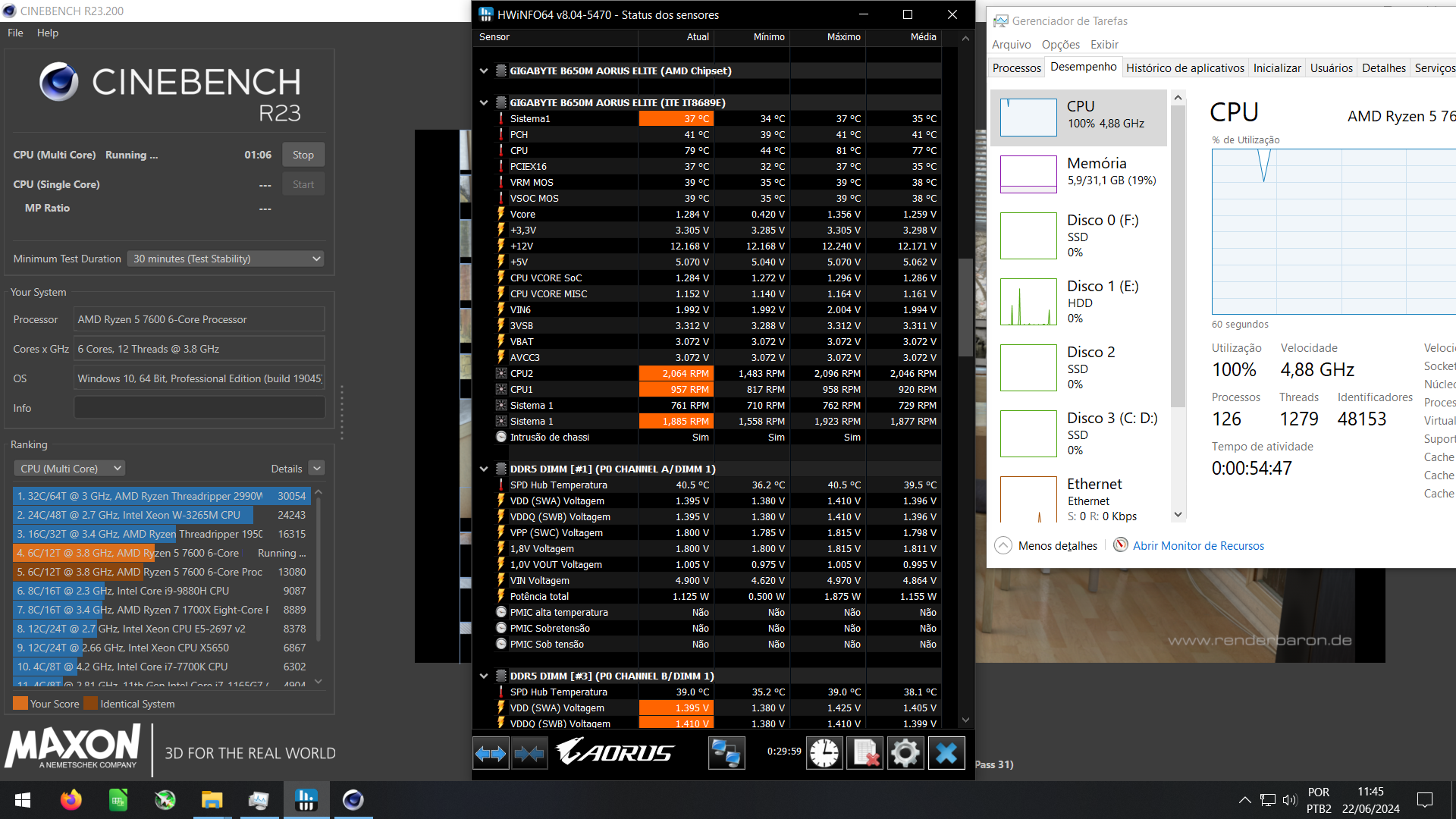1456x819 pixels.
Task: Click HWiNFO expand columns arrows button
Action: coord(491,753)
